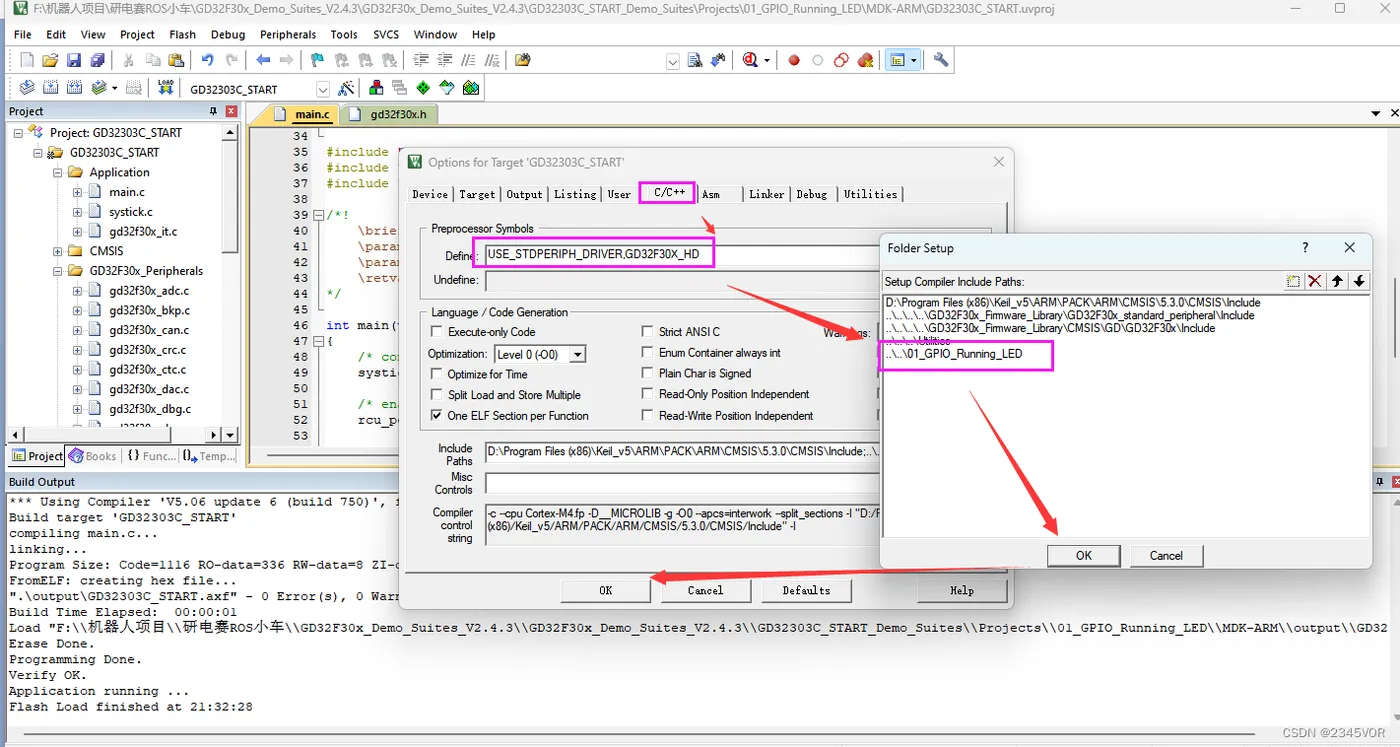Save current file toolbar icon
Viewport: 1400px width, 747px height.
[73, 60]
